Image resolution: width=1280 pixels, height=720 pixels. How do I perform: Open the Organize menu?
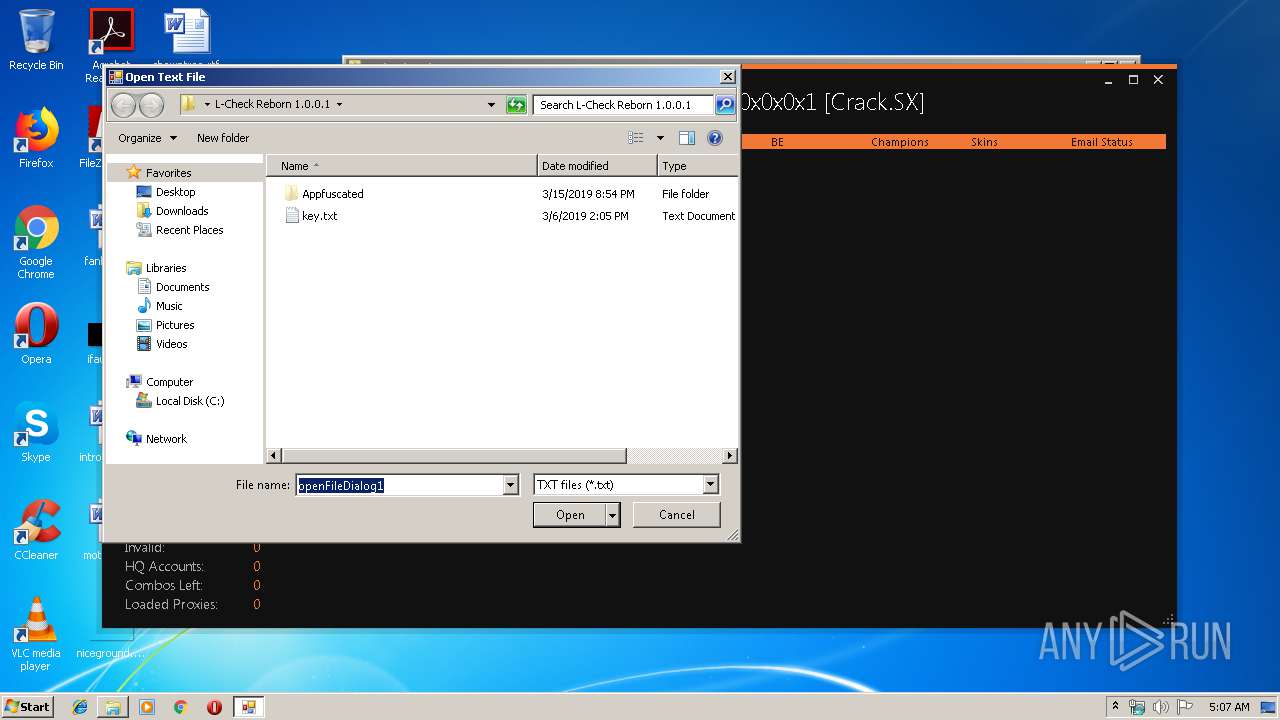pyautogui.click(x=147, y=138)
